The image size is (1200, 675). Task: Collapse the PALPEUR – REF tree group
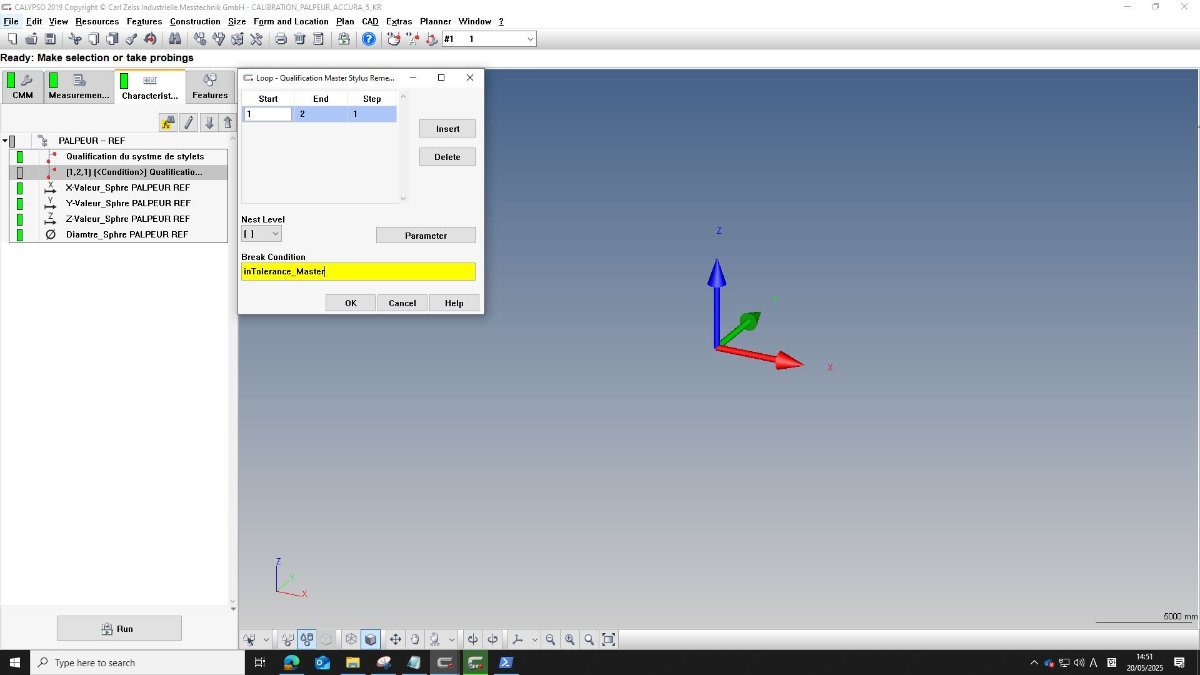(4, 141)
